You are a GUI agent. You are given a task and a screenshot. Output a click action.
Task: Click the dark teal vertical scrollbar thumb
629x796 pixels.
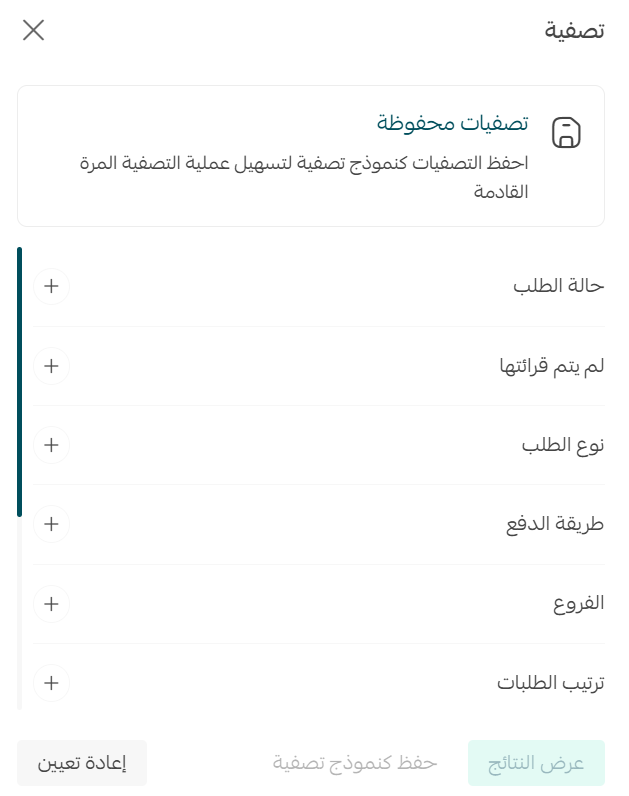(x=19, y=382)
